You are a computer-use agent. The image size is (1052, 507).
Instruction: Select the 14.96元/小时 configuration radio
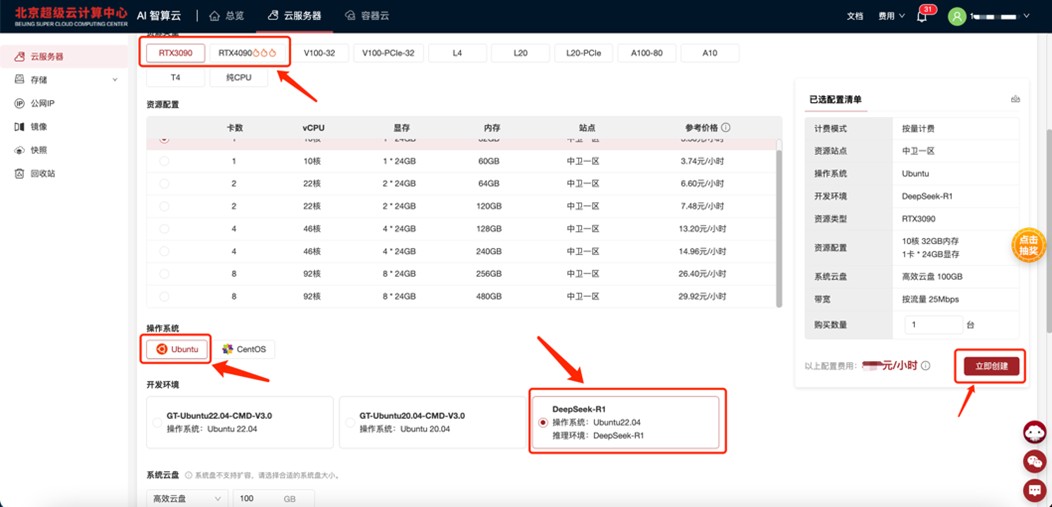[x=164, y=251]
